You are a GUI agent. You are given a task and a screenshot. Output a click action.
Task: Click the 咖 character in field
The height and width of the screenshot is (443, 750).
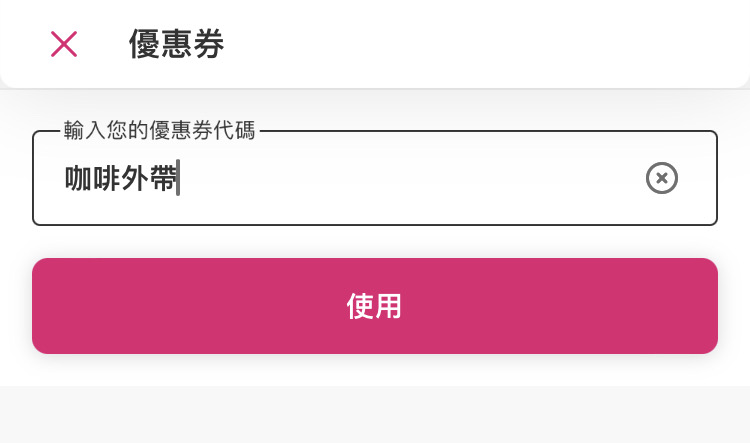tap(78, 178)
